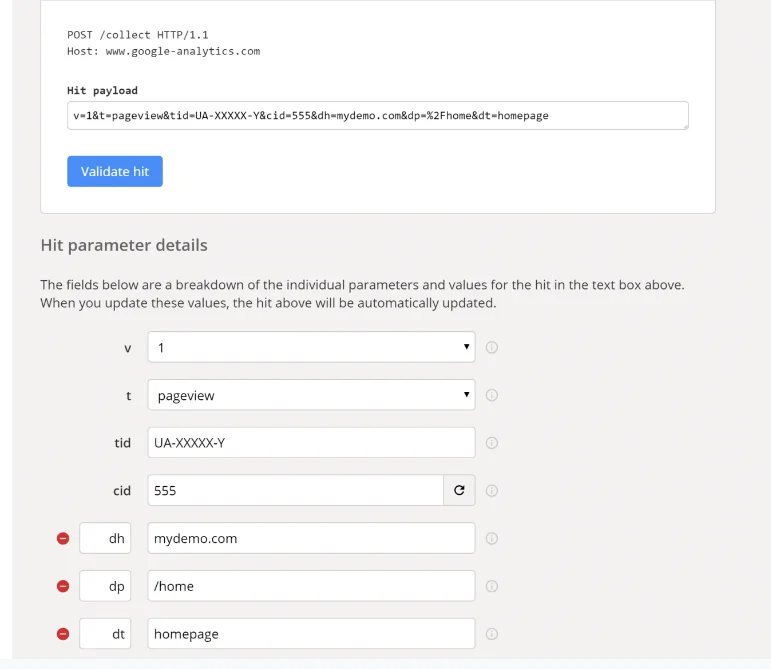Remove the dp parameter row
The image size is (771, 669).
(63, 586)
